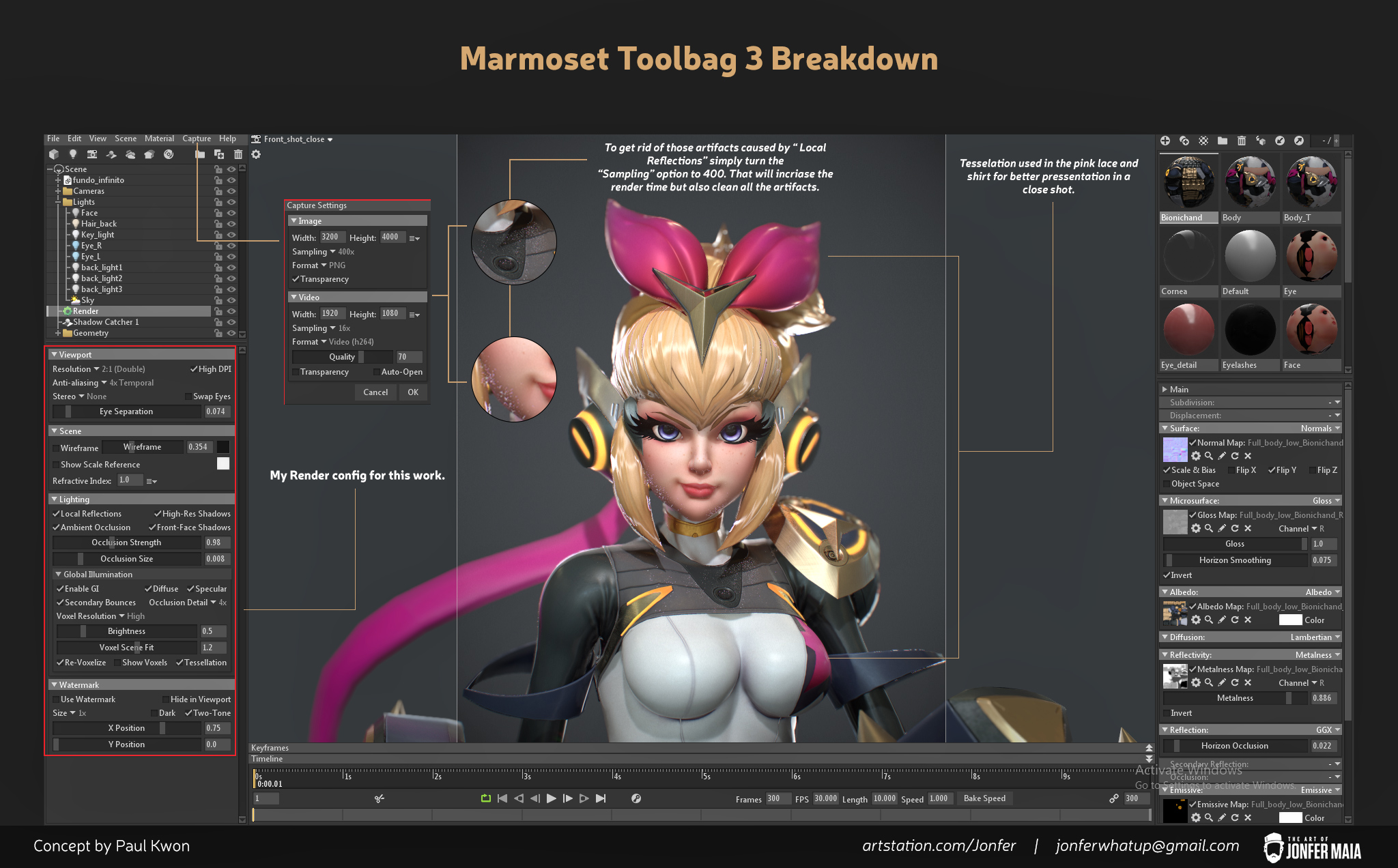This screenshot has width=1398, height=868.
Task: Toggle Invert under Microsurface gloss
Action: pos(1167,575)
